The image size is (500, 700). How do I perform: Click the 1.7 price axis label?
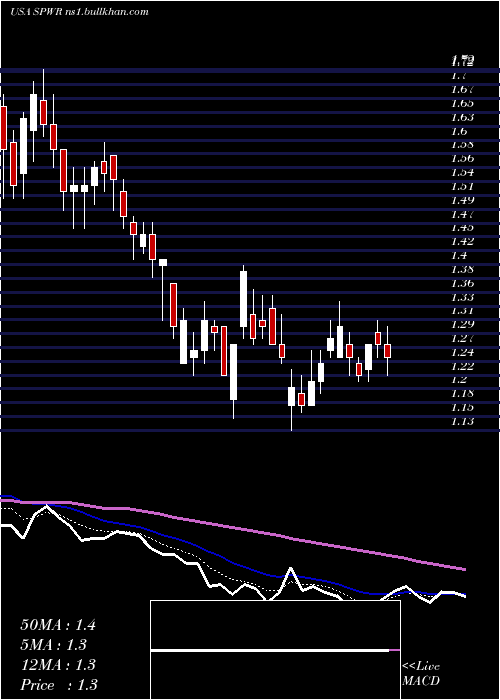(457, 76)
